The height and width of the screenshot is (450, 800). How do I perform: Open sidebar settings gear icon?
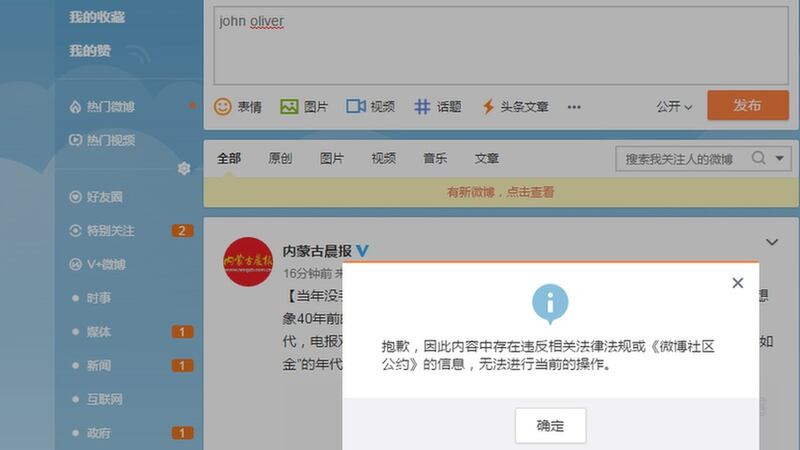point(184,168)
